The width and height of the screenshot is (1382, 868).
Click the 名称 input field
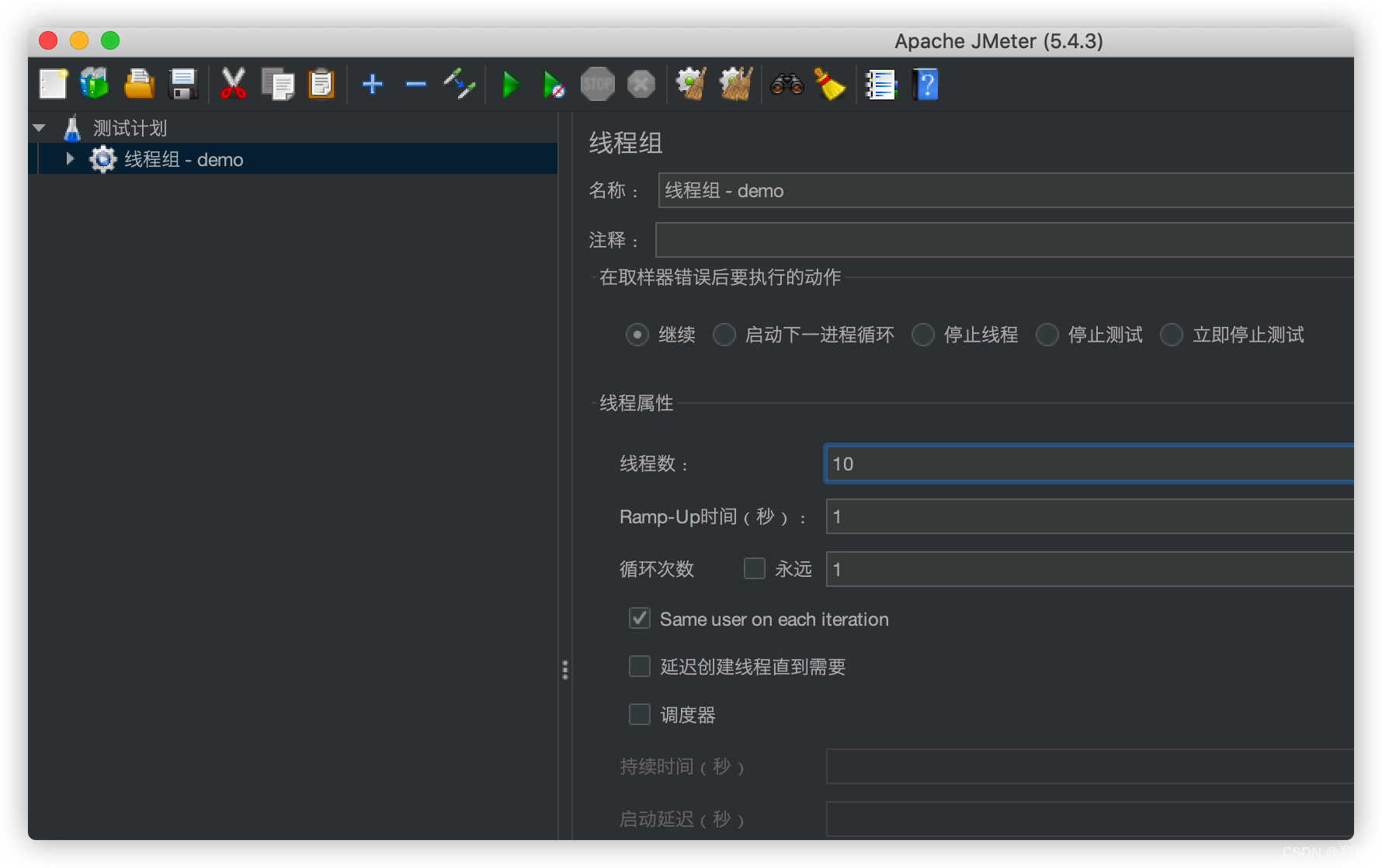(1005, 190)
